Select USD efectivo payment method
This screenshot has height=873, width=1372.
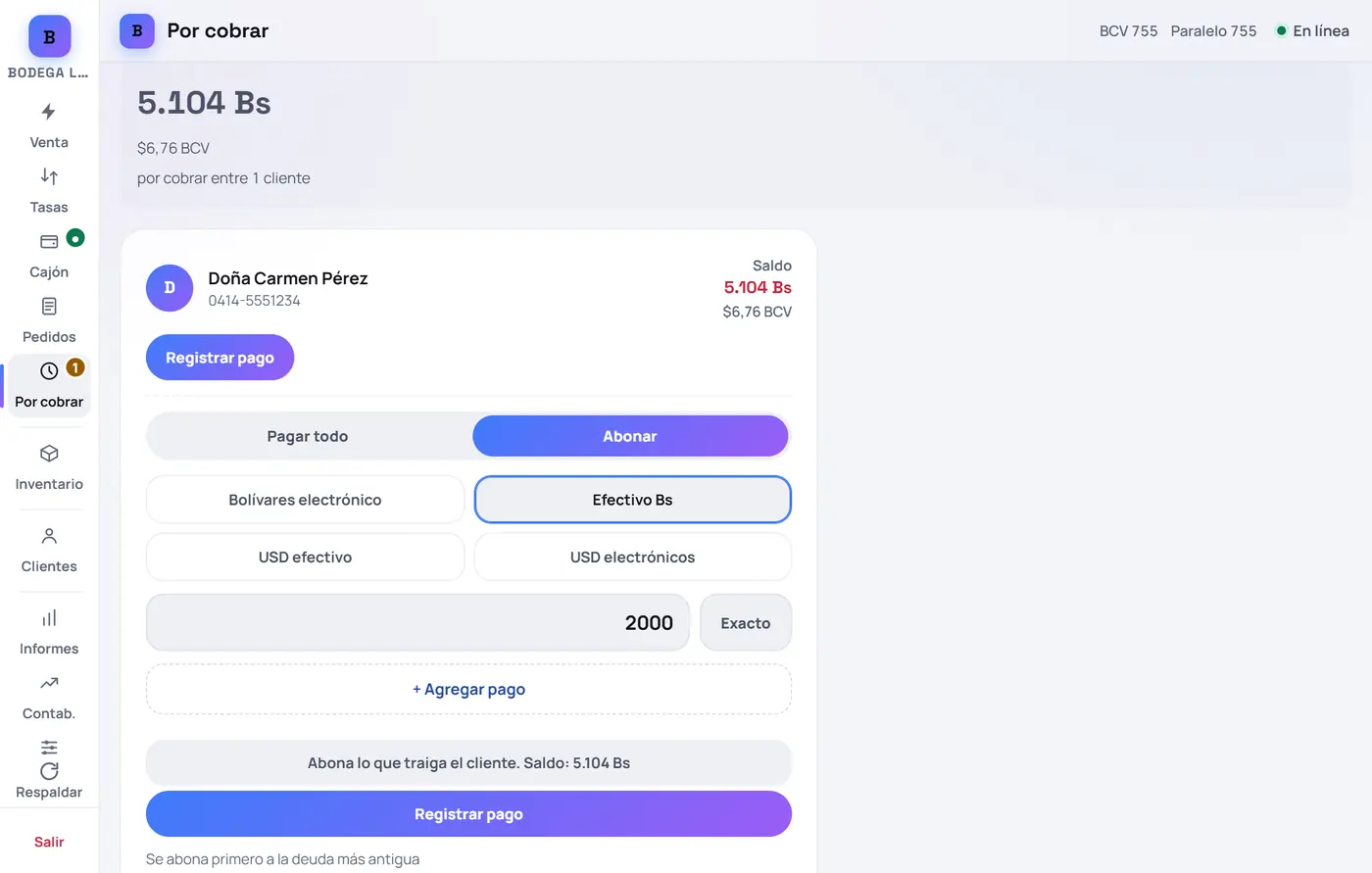pyautogui.click(x=305, y=558)
